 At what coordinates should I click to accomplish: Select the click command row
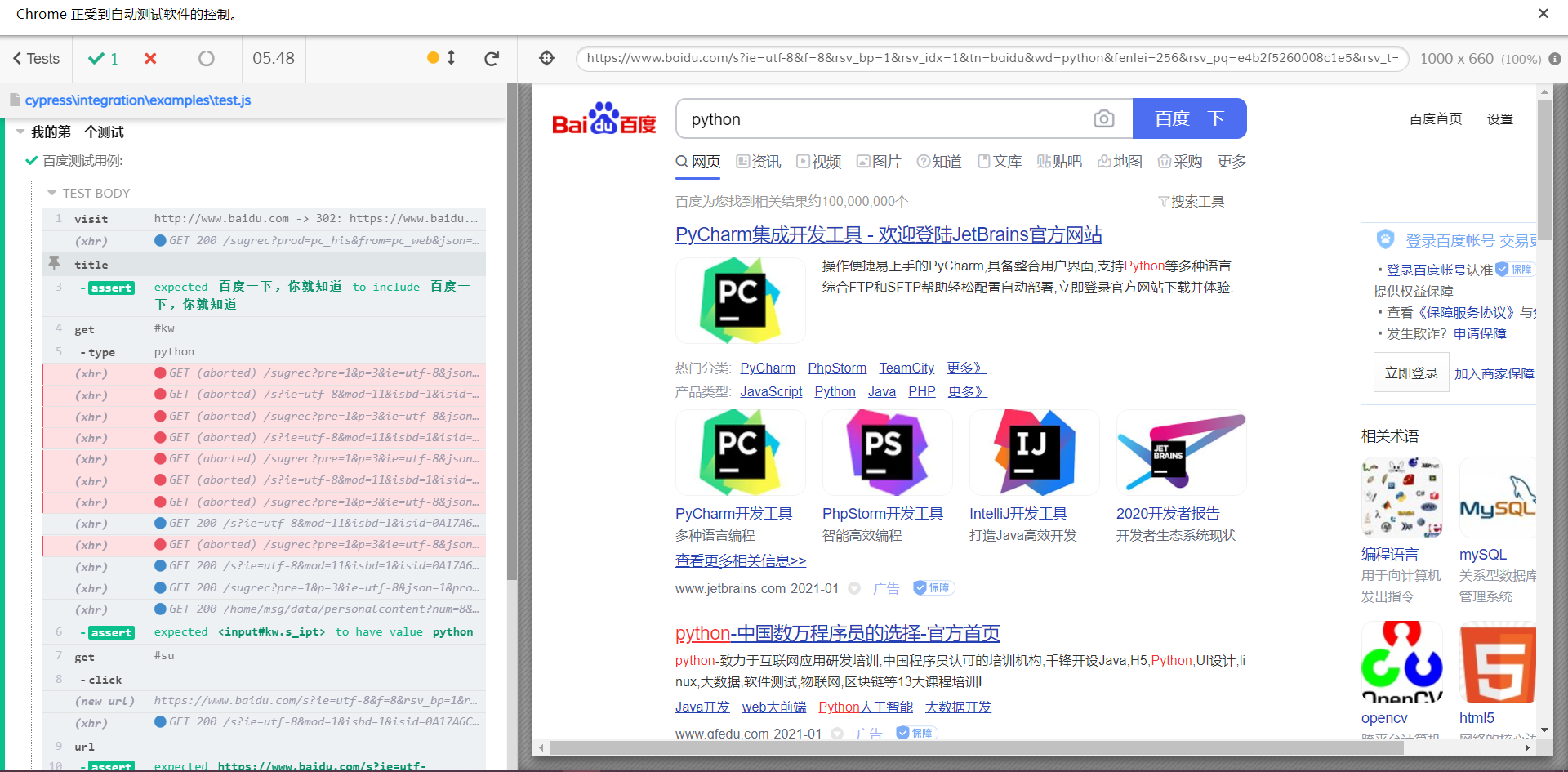pos(264,679)
